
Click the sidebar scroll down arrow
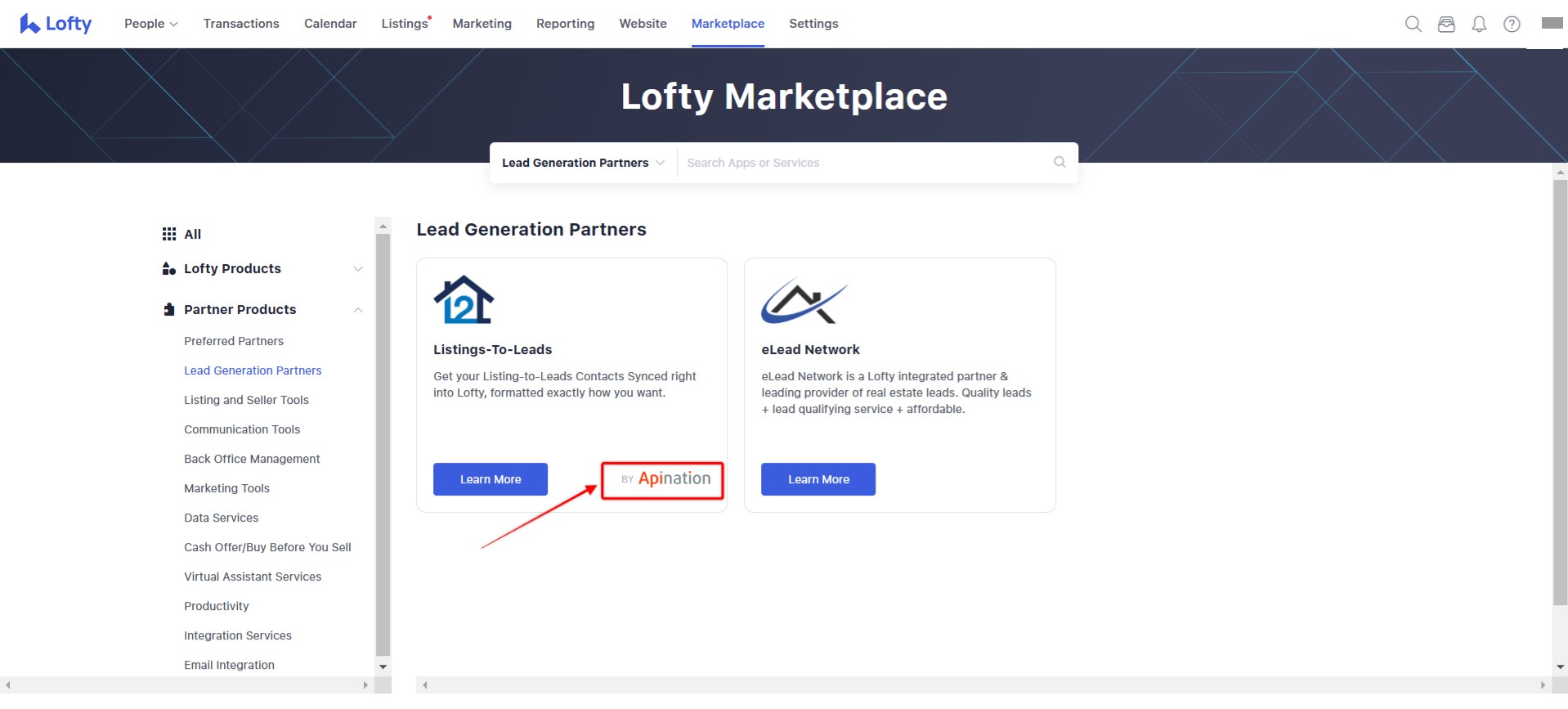click(383, 666)
